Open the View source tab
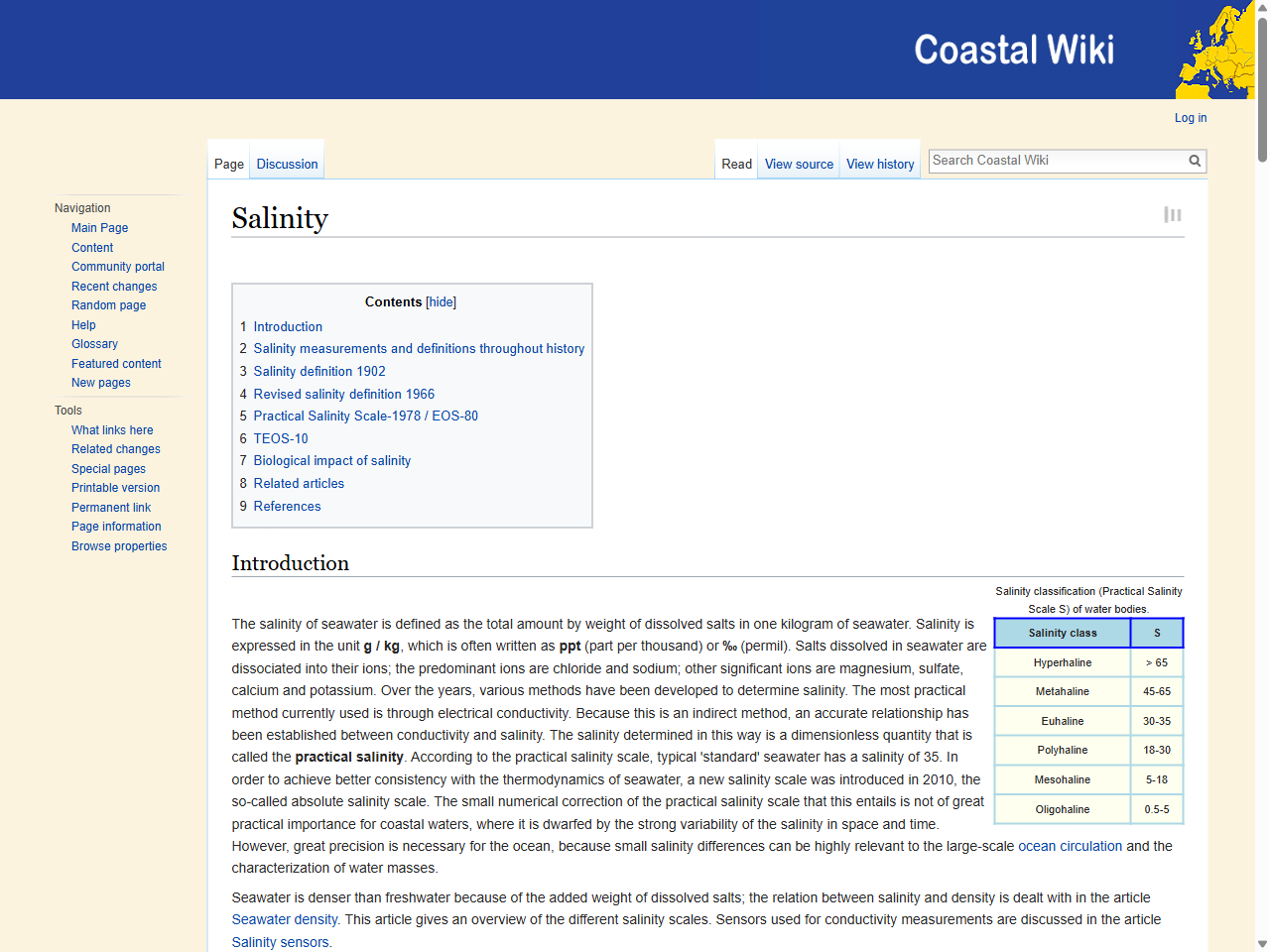1270x952 pixels. click(799, 164)
